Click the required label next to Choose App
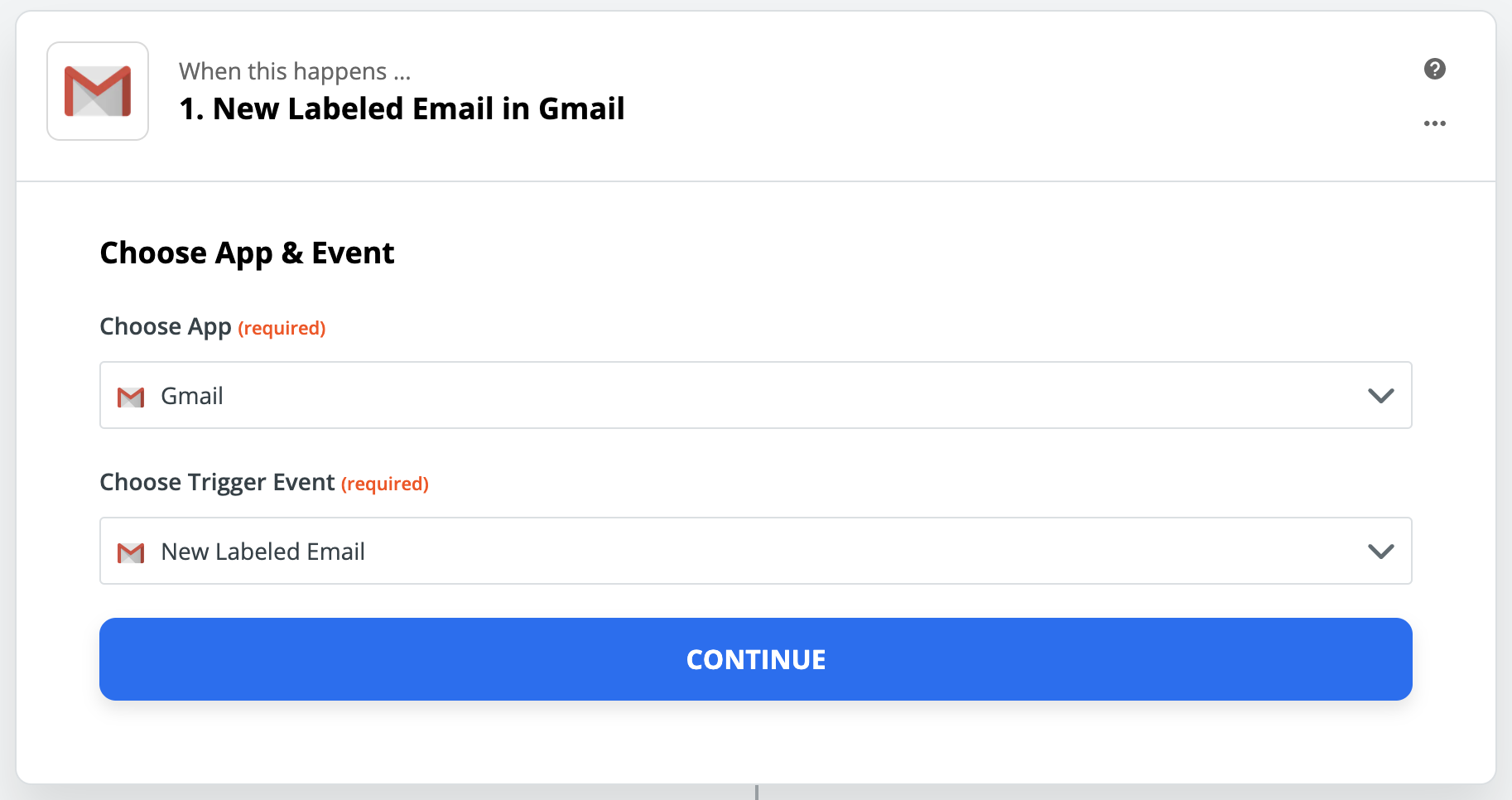The width and height of the screenshot is (1512, 800). [x=282, y=328]
